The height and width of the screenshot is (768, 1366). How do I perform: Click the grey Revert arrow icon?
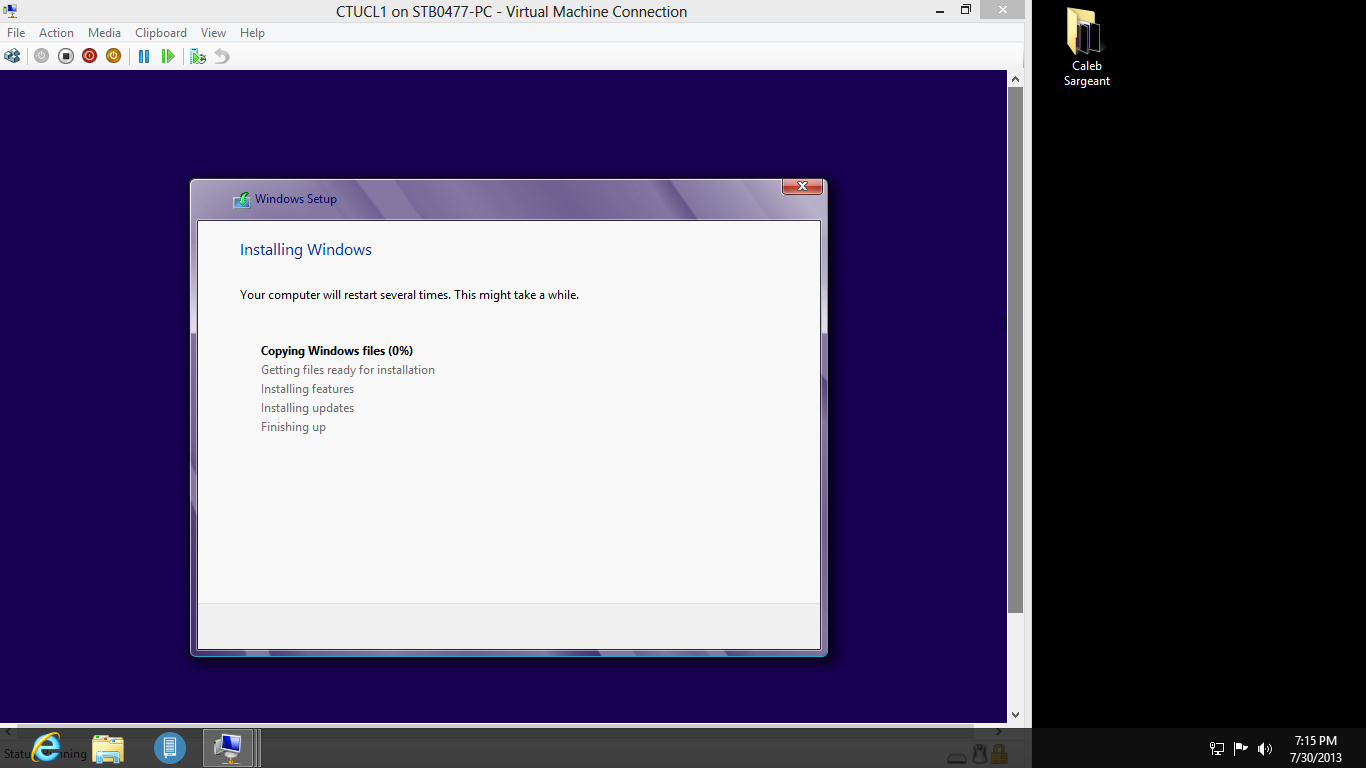222,56
